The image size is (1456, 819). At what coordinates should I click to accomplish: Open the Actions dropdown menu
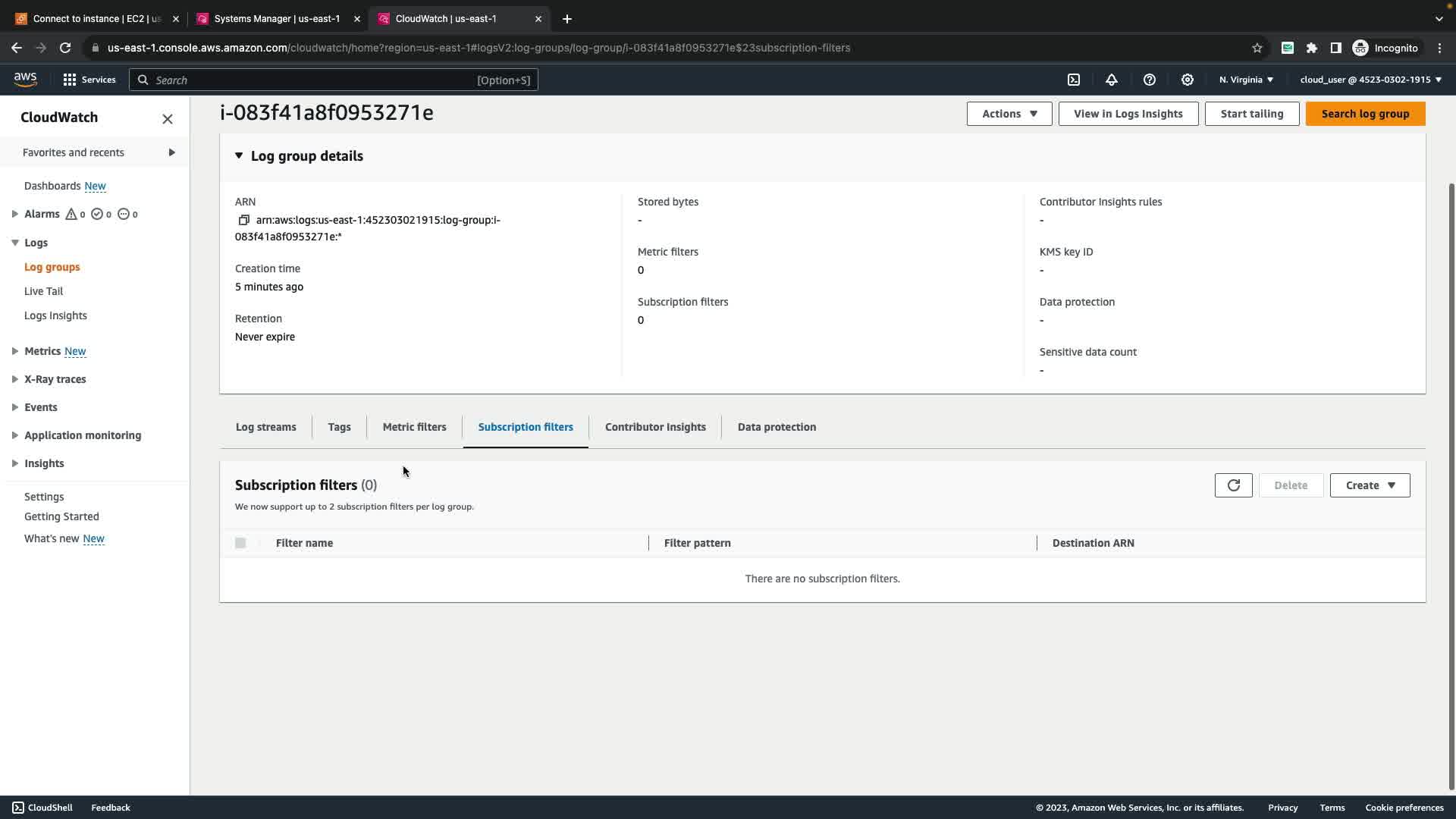1009,114
